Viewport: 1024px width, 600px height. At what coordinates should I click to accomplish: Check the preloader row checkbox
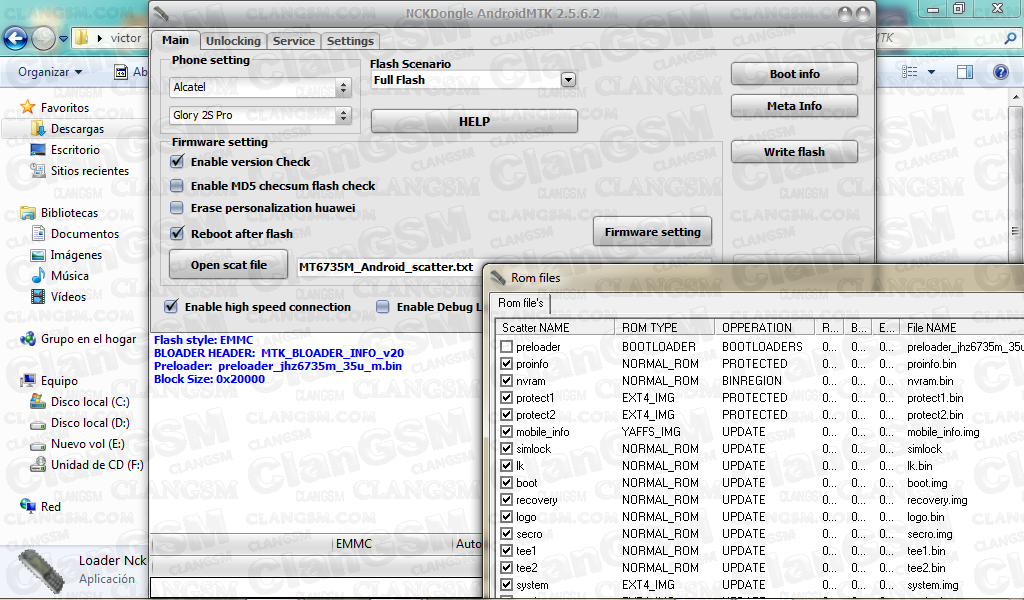pos(506,347)
